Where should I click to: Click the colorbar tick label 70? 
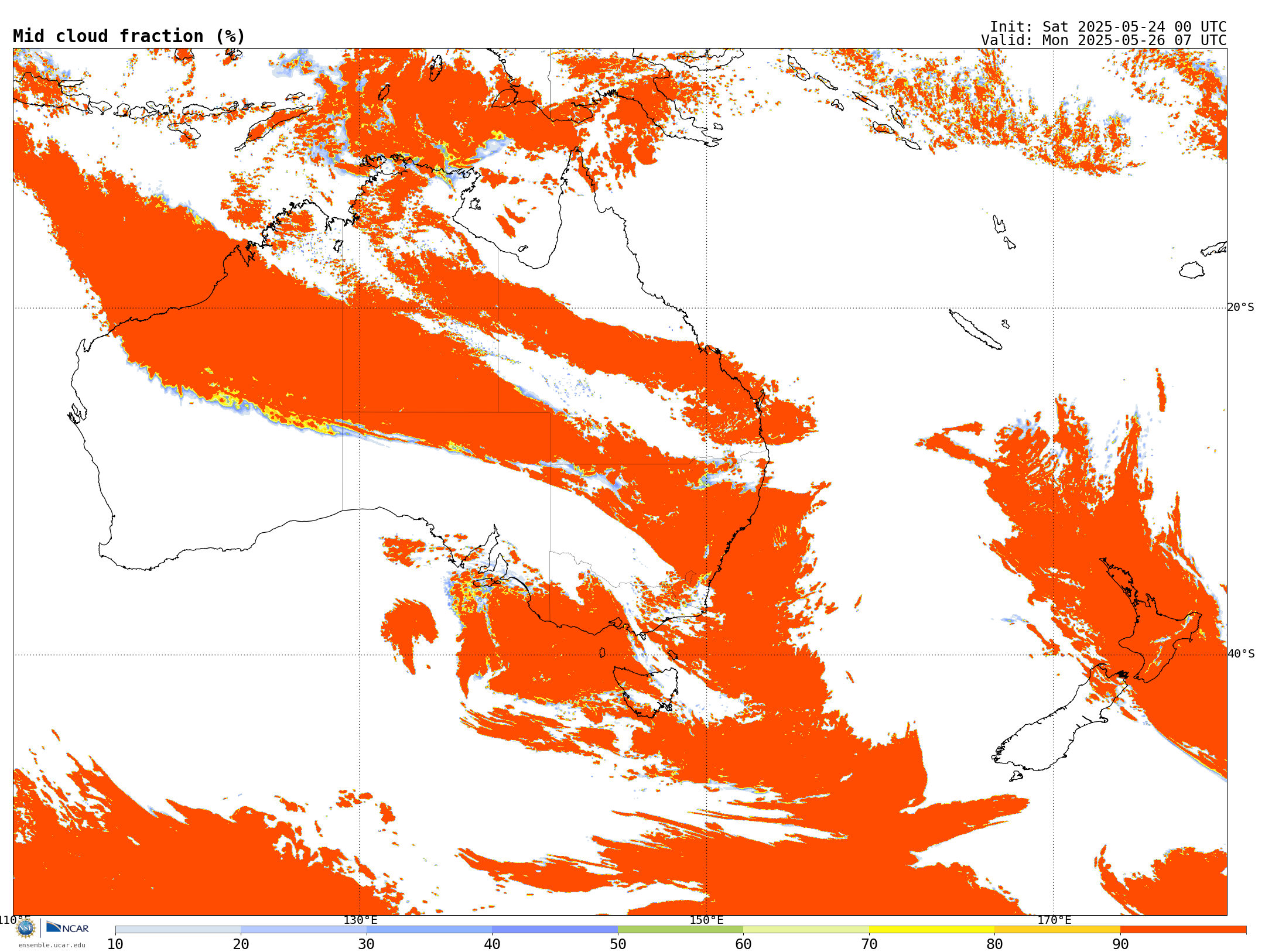(x=869, y=944)
